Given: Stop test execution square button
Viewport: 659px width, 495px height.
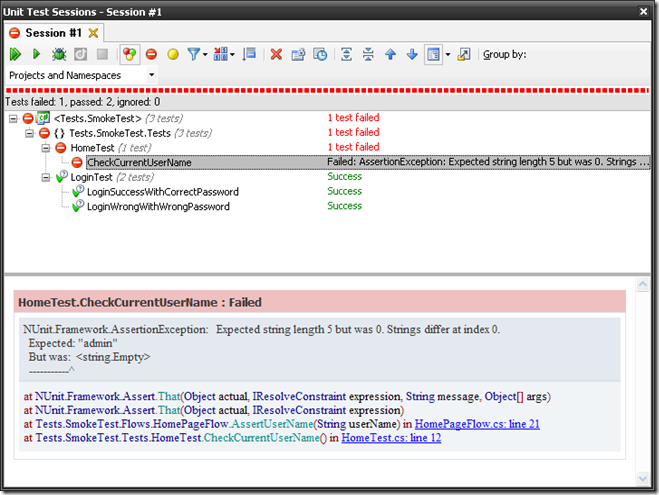Looking at the screenshot, I should (102, 54).
